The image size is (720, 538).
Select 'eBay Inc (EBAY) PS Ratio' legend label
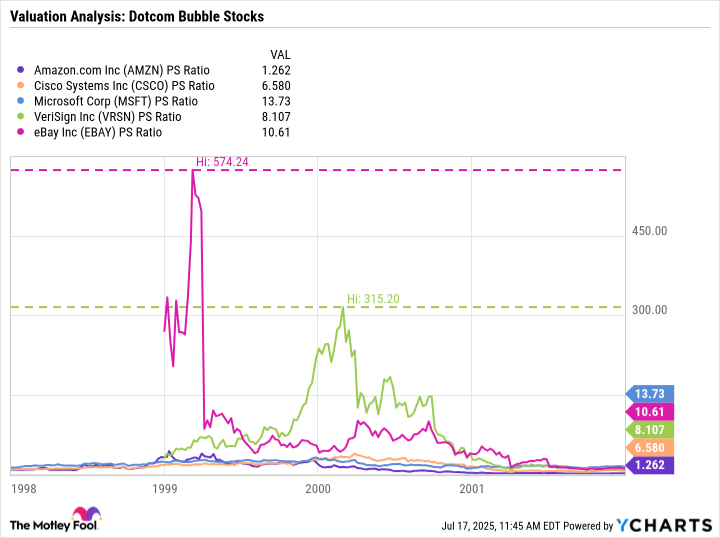98,133
